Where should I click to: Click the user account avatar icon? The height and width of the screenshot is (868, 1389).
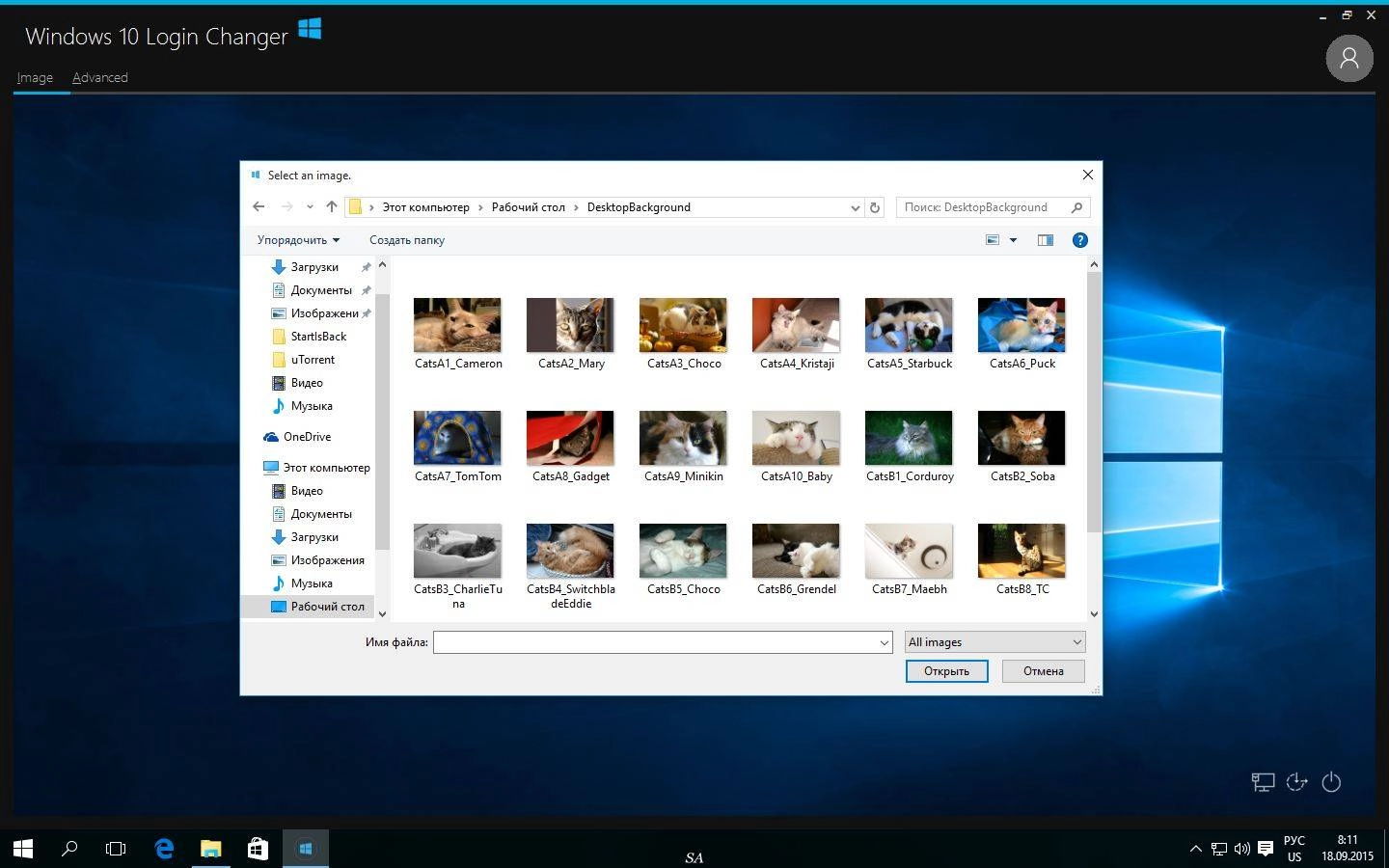[x=1349, y=59]
